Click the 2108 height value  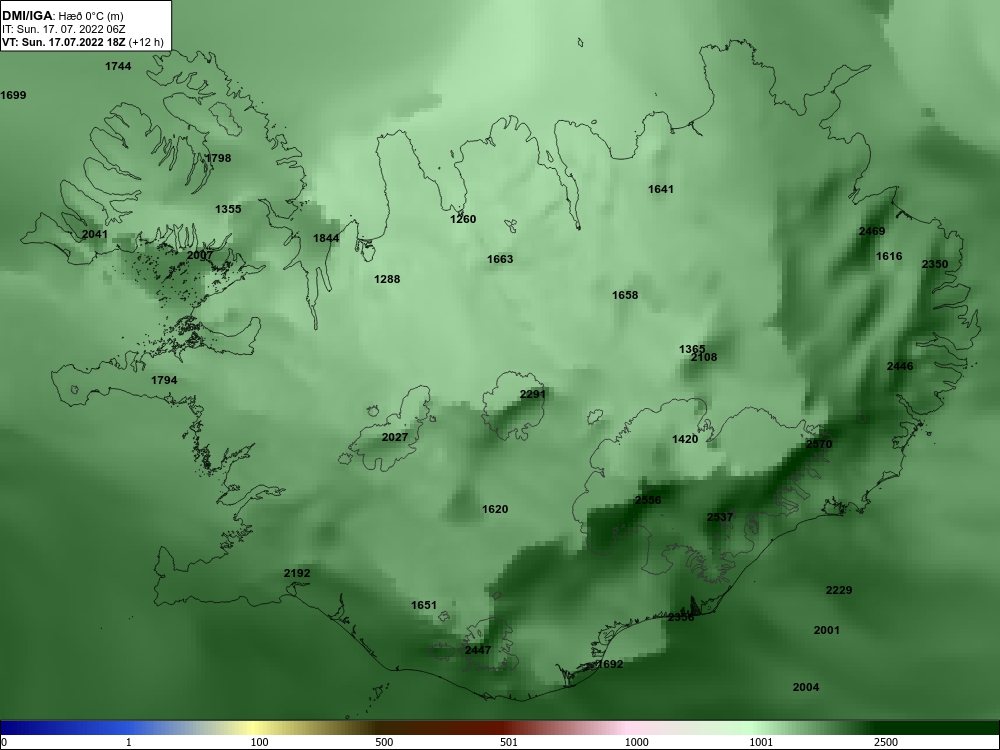pos(704,358)
